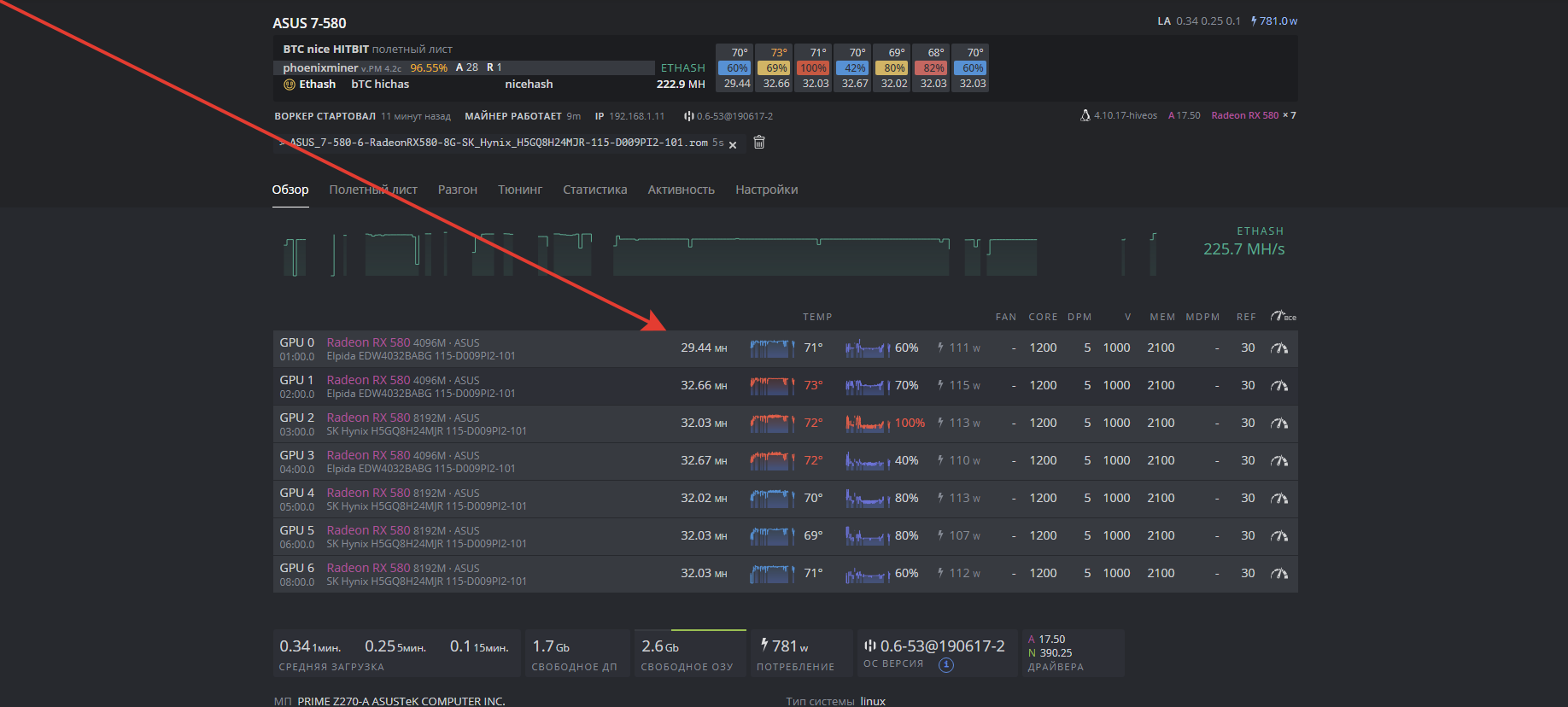Click the СВОБОДНОЕ ОЗУ 2.6 Gb card

[x=689, y=654]
